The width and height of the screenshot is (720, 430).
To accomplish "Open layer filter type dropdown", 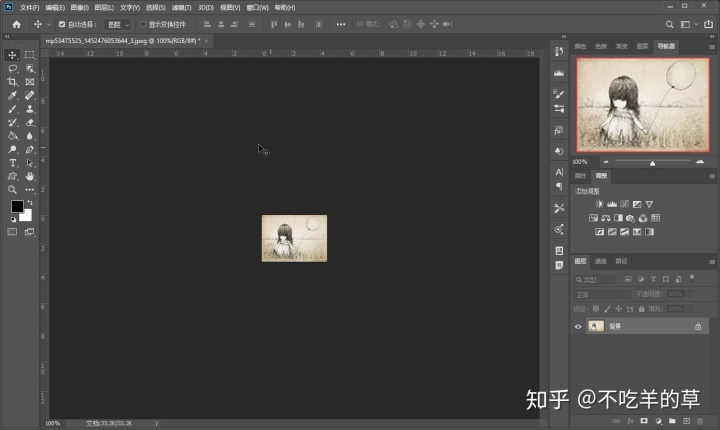I will point(595,279).
